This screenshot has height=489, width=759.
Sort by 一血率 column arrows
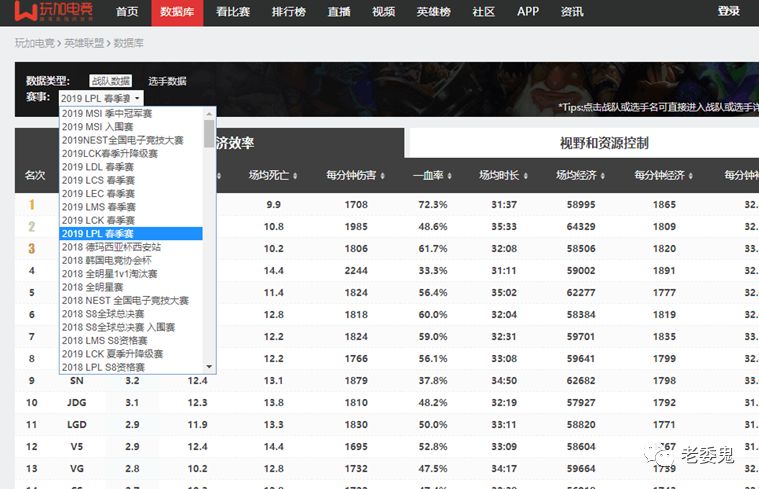pyautogui.click(x=450, y=176)
